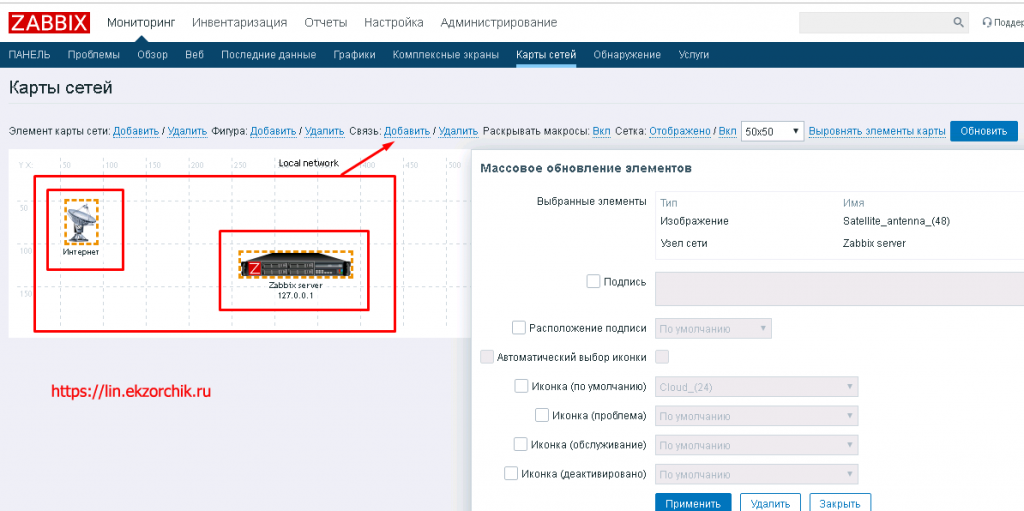
Task: Expand the Cloud_(24) icon dropdown
Action: click(x=756, y=387)
